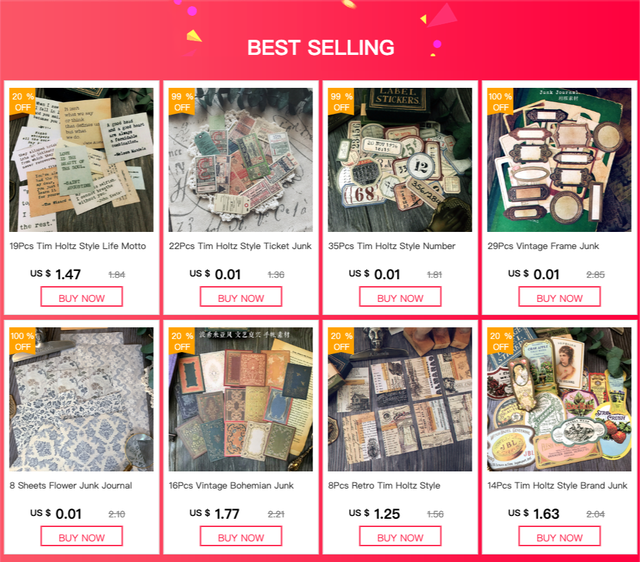Click BUY NOW under 22Pcs Ticket Junk
This screenshot has width=640, height=562.
point(241,297)
